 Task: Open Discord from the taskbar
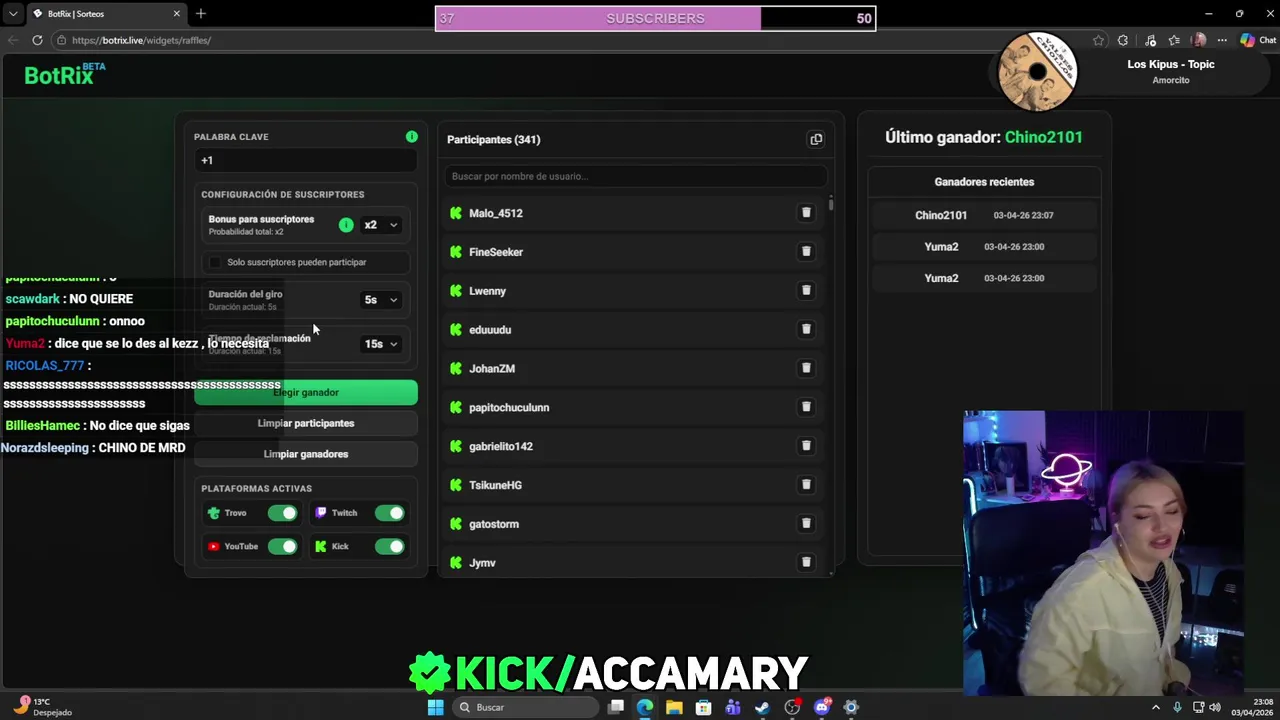[x=822, y=707]
